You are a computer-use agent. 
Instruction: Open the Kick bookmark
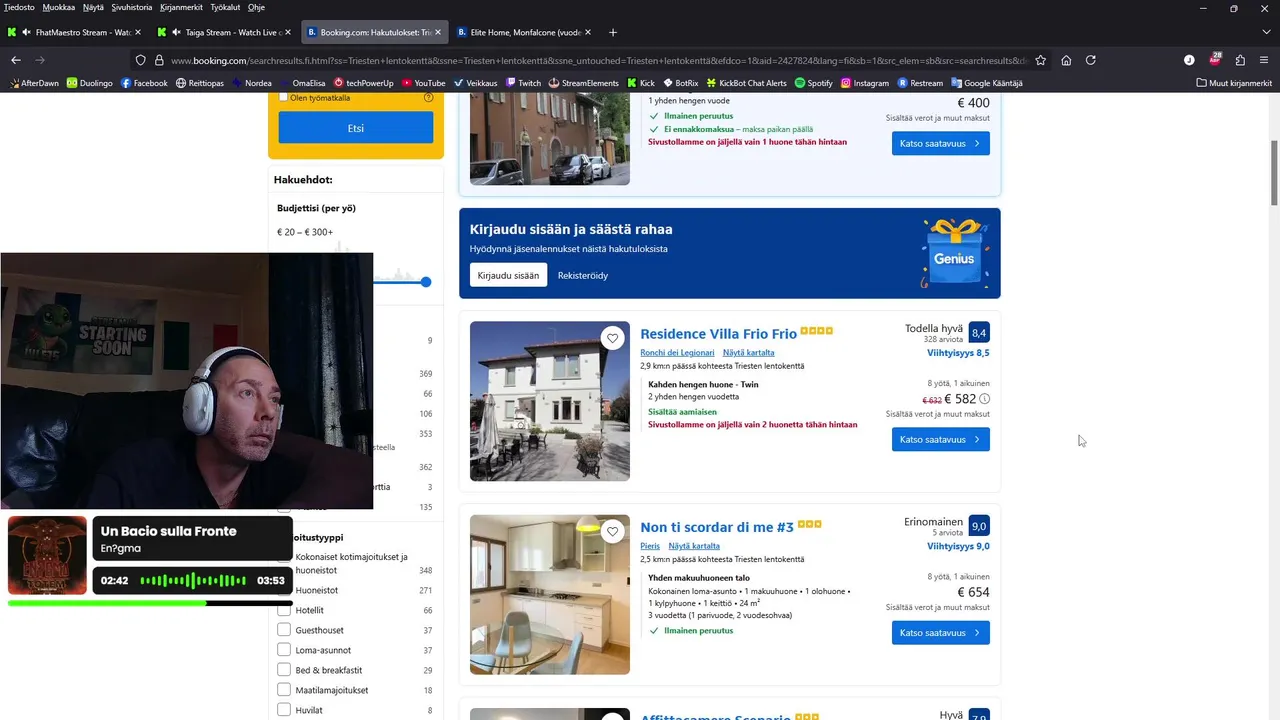641,83
